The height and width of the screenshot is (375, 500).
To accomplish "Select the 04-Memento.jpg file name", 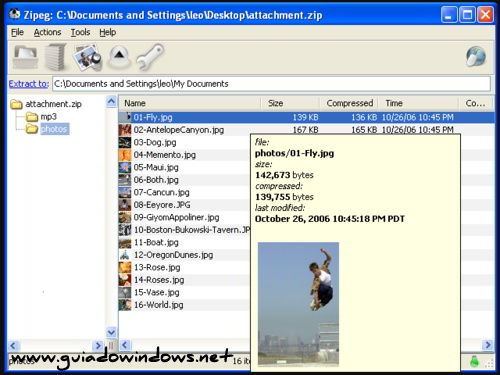I will pyautogui.click(x=165, y=155).
